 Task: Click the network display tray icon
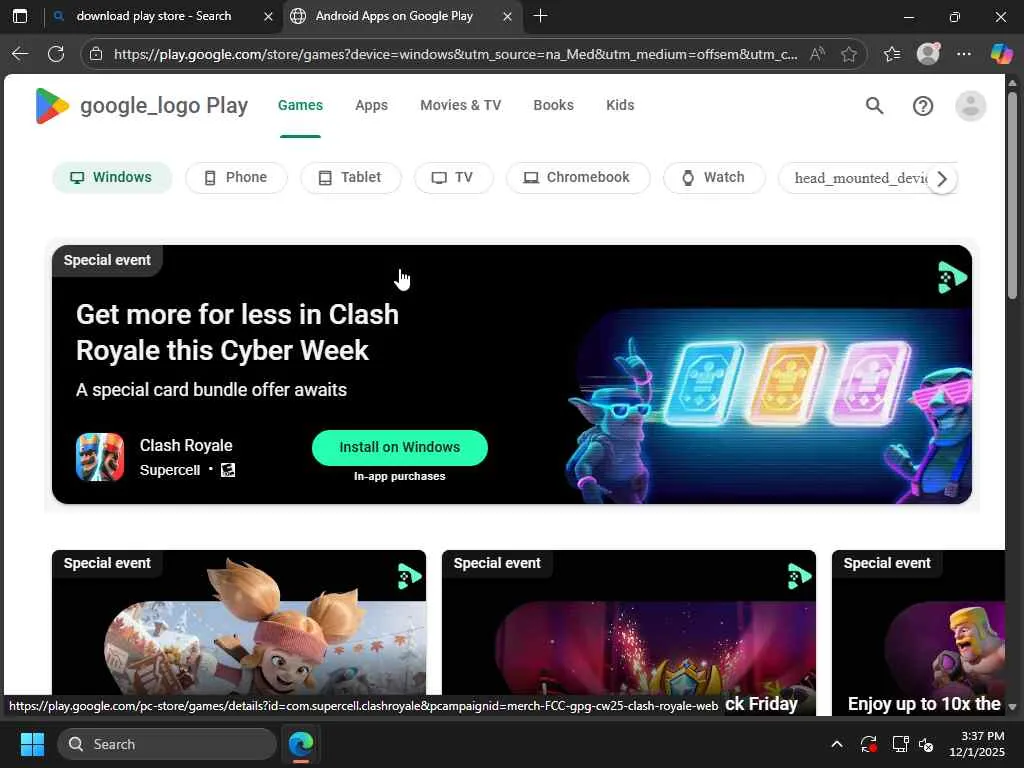point(901,744)
